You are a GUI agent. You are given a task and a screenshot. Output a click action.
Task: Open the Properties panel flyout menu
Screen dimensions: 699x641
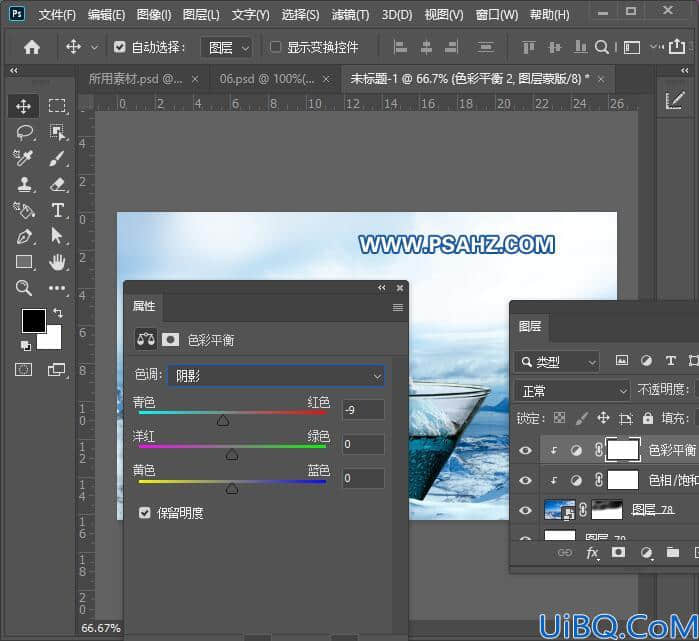coord(398,308)
